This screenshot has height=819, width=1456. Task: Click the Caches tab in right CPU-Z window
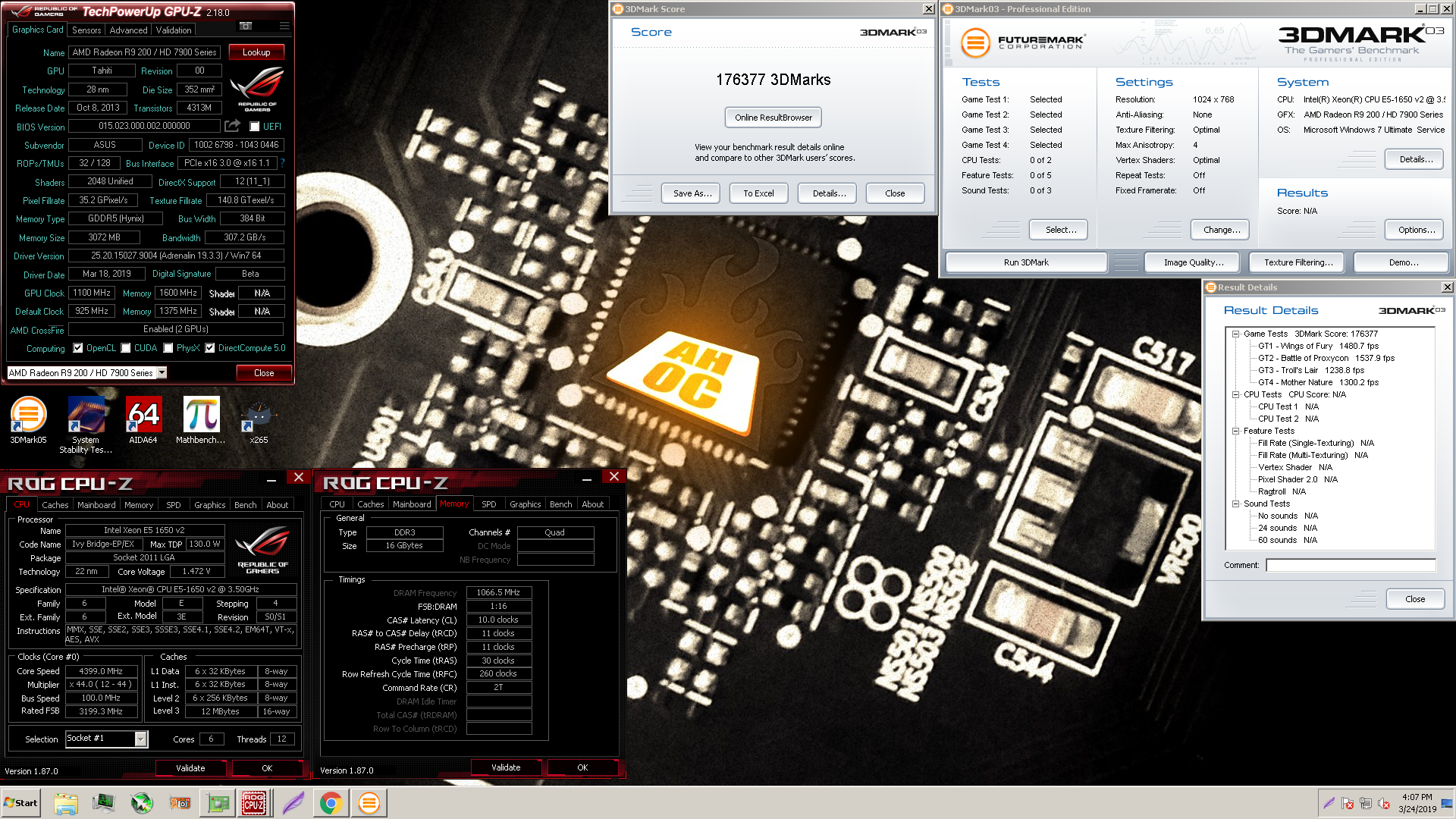370,504
